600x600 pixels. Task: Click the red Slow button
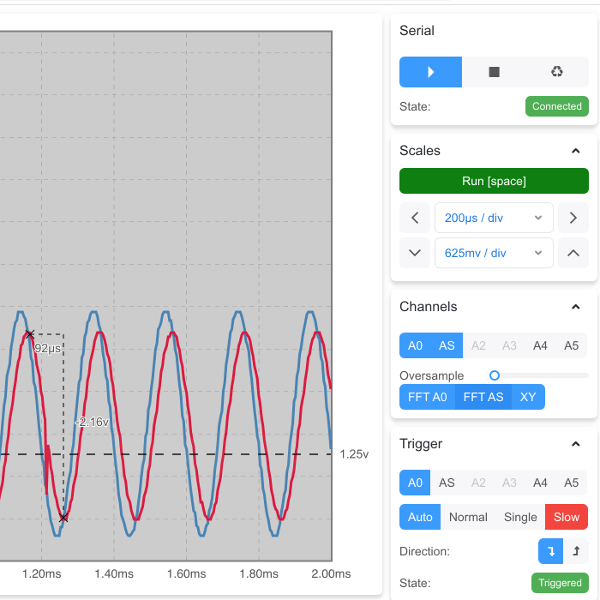click(566, 517)
